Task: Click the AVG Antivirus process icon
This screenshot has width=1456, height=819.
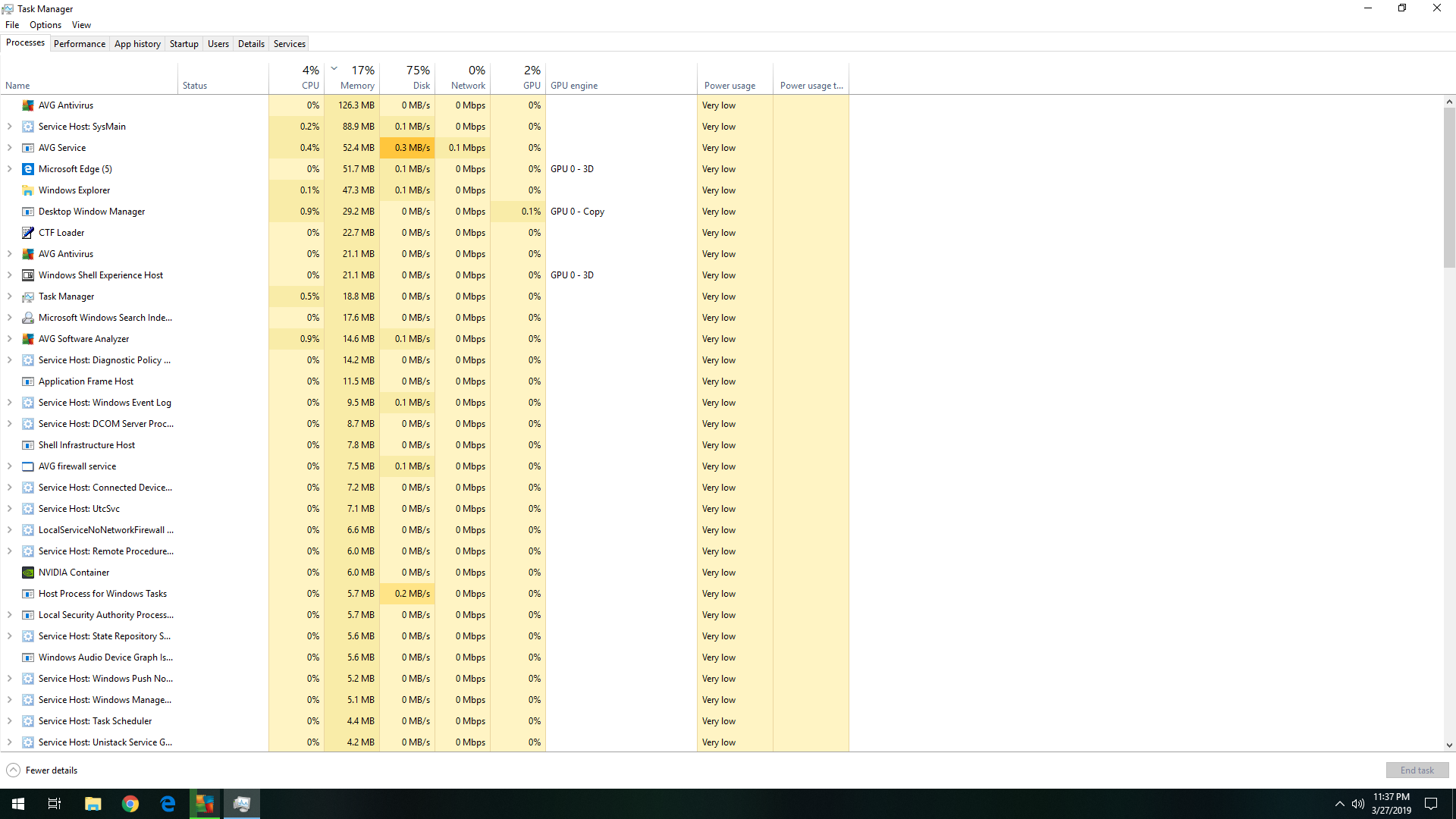Action: [27, 104]
